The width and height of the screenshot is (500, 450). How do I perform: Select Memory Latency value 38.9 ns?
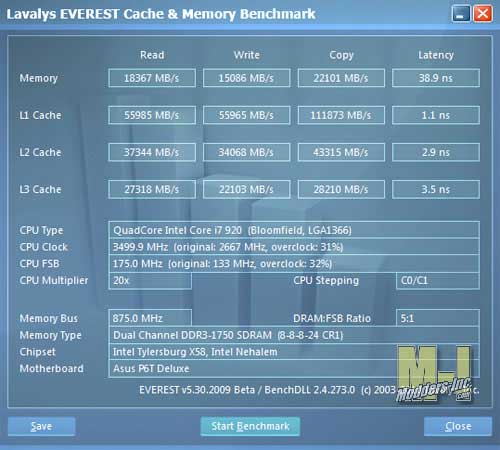pyautogui.click(x=436, y=78)
